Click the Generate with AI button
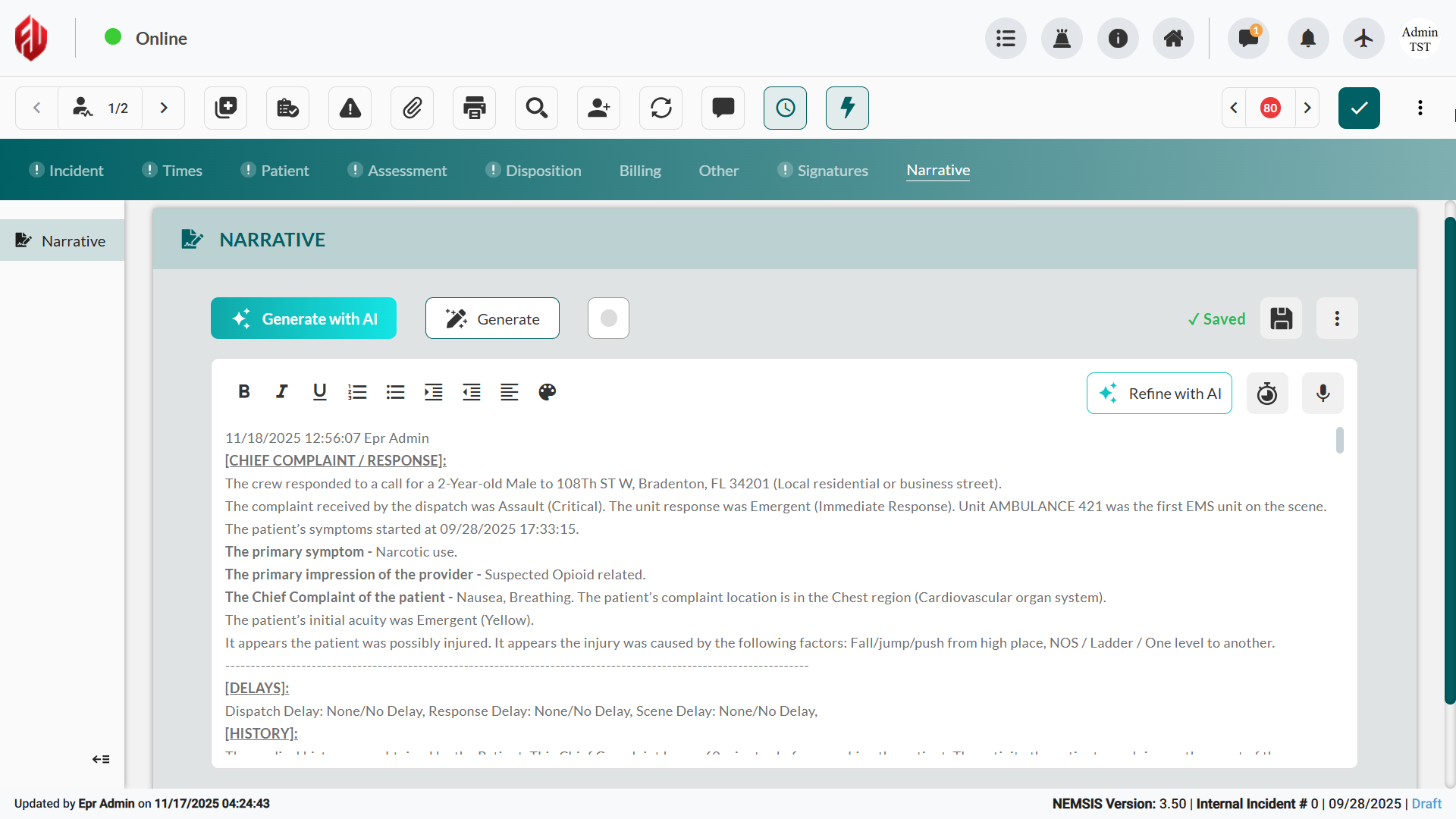 (303, 318)
